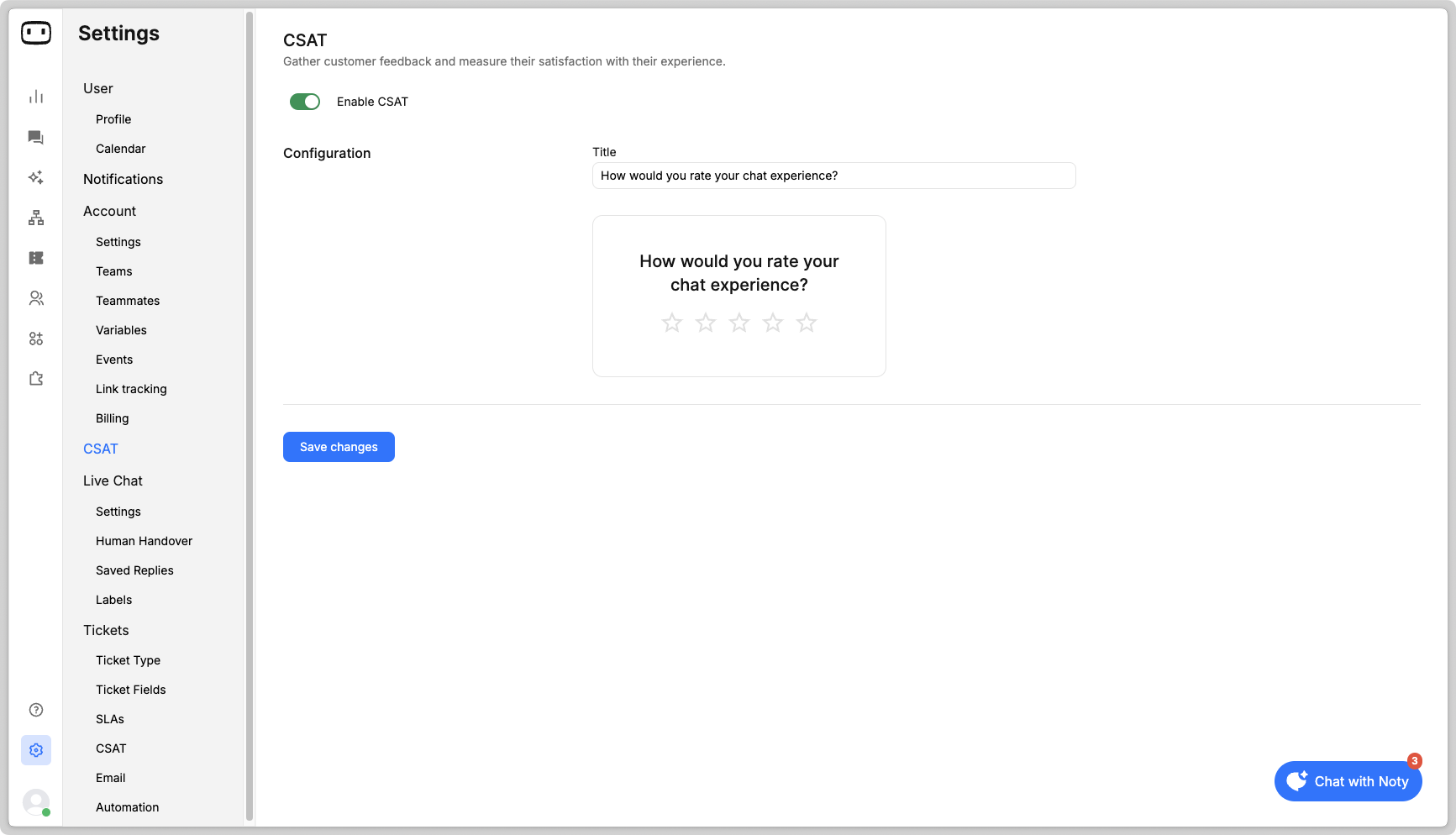Open the contacts people icon
This screenshot has height=835, width=1456.
tap(36, 298)
